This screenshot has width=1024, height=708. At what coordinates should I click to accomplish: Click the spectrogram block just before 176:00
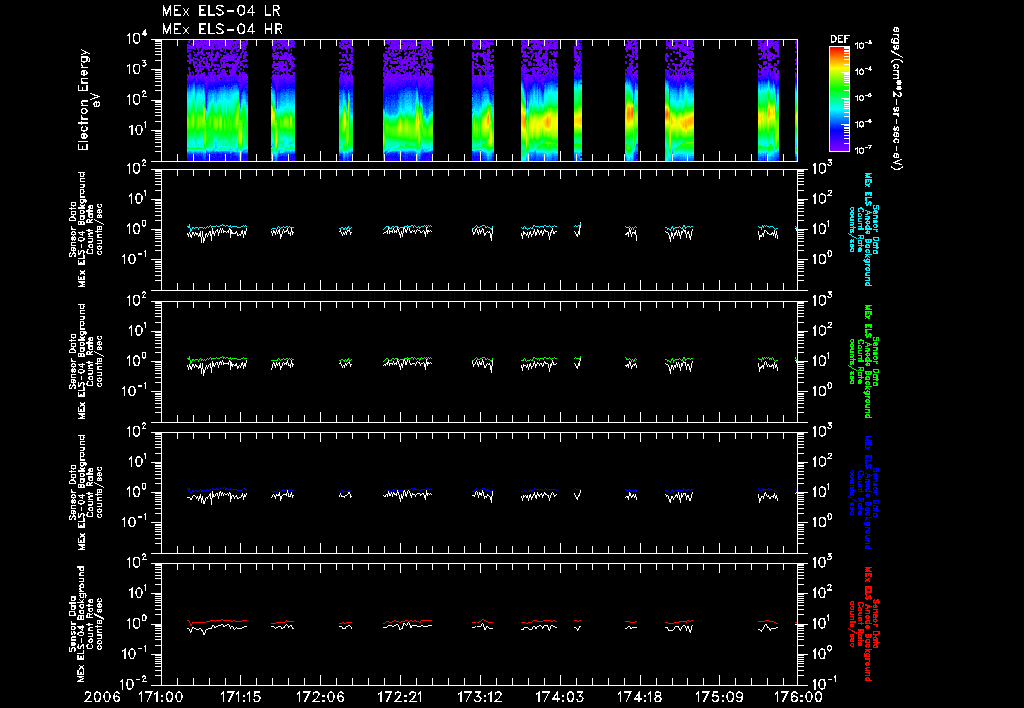point(769,100)
